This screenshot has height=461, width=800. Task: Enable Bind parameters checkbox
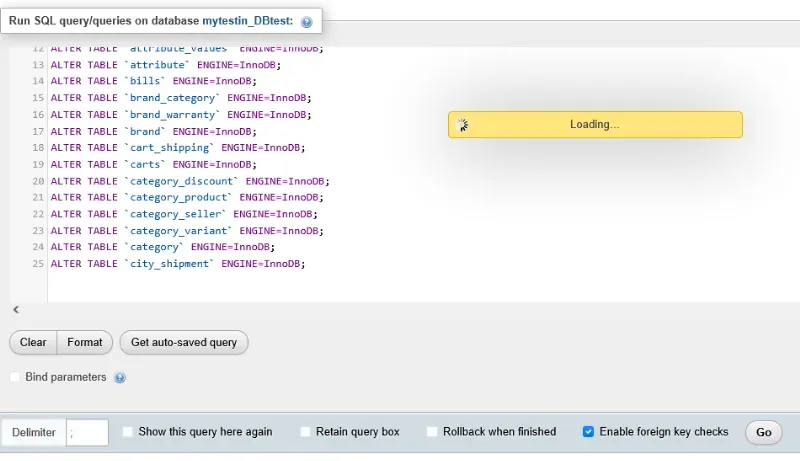(x=15, y=377)
